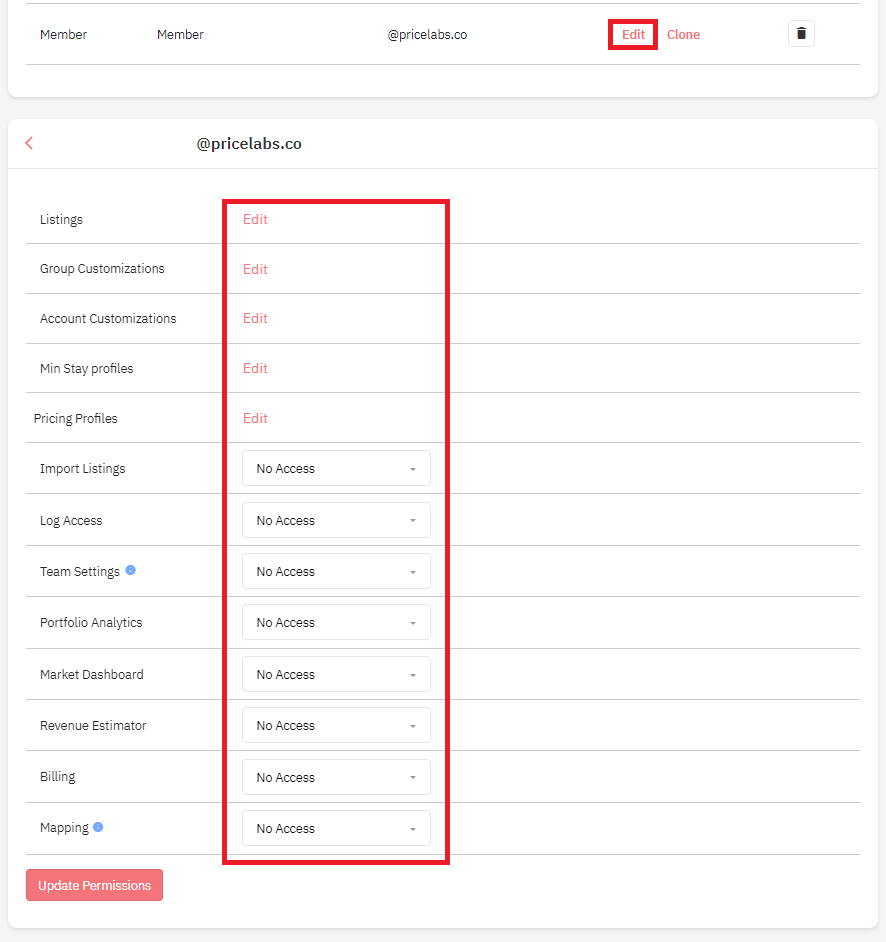Click Clone link for the member
The width and height of the screenshot is (886, 942).
(x=683, y=34)
